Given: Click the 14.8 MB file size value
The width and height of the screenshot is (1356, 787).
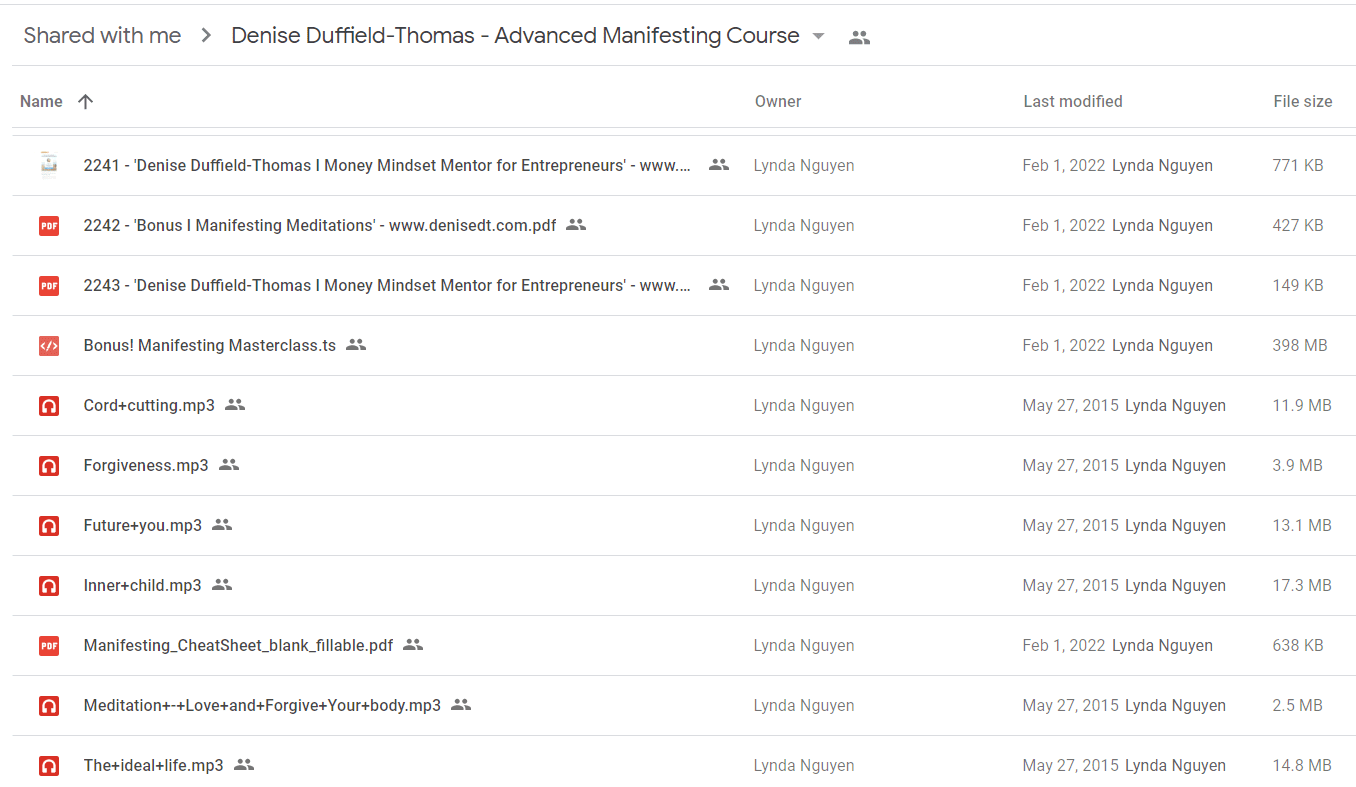Looking at the screenshot, I should click(x=1302, y=765).
